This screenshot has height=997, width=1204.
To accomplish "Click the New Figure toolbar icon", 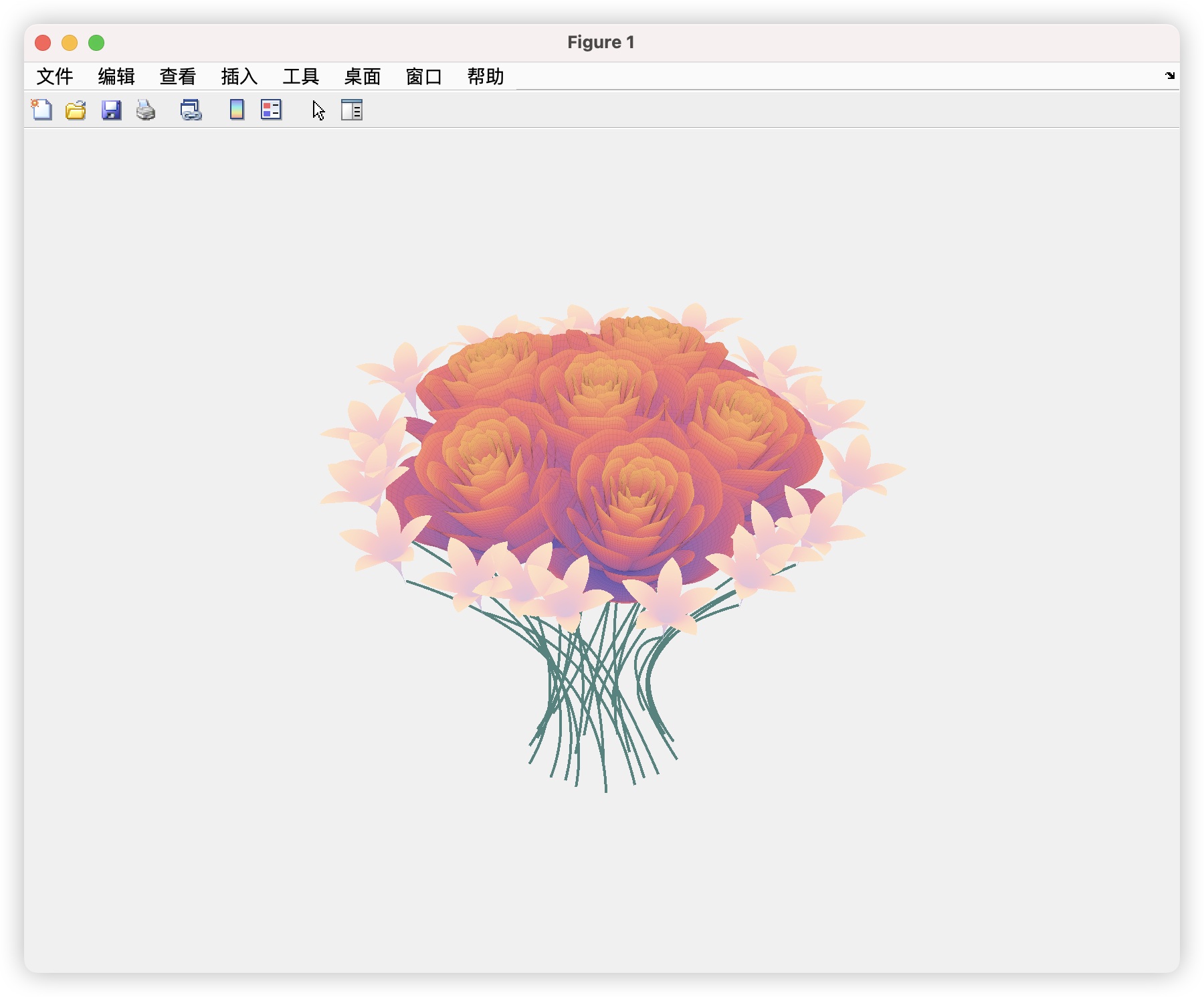I will click(42, 110).
